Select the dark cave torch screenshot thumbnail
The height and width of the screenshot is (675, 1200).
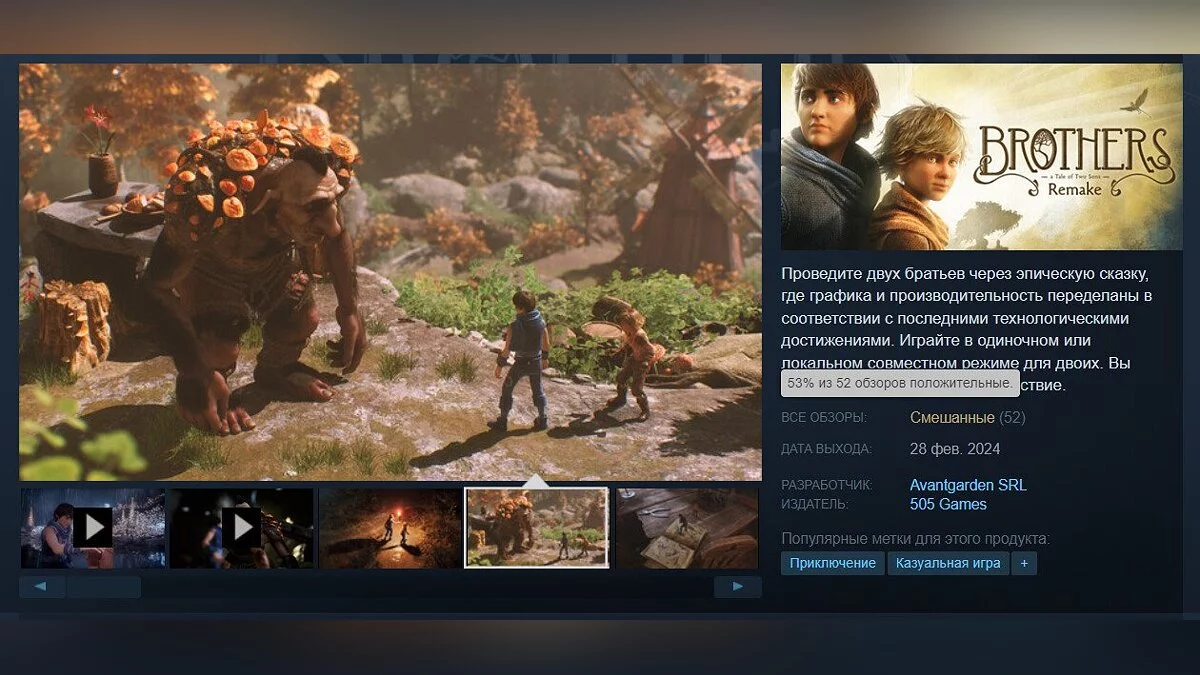[x=390, y=528]
